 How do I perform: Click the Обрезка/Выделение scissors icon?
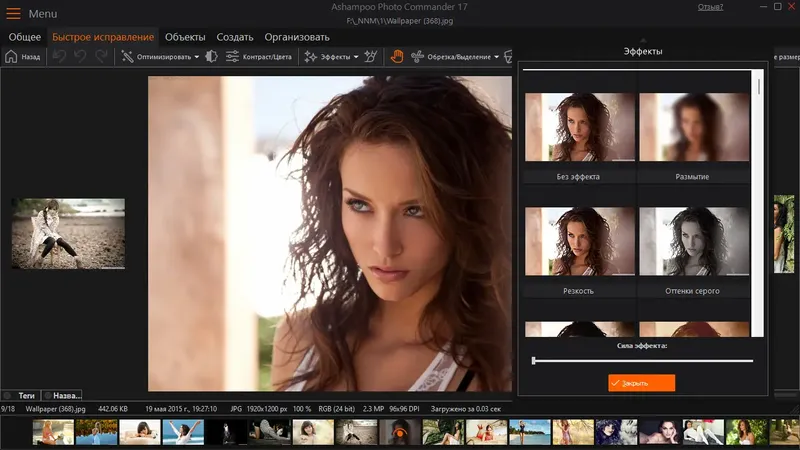[x=417, y=57]
